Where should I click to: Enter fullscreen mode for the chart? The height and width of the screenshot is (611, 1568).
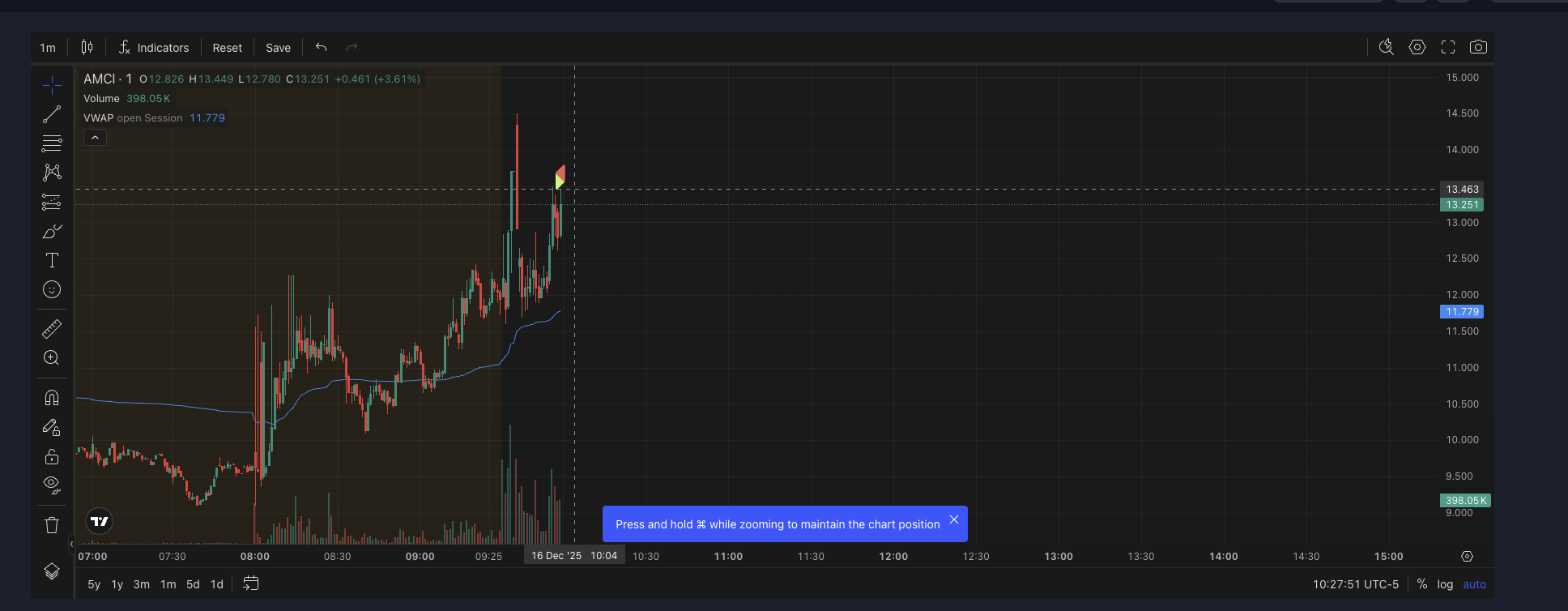[x=1448, y=48]
